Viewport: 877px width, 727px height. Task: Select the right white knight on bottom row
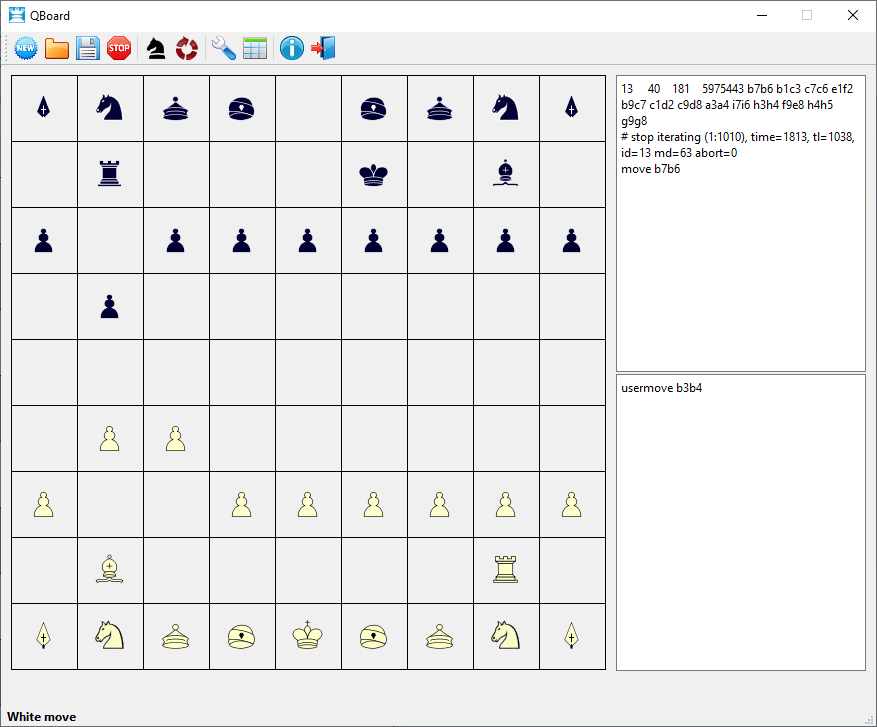point(506,635)
